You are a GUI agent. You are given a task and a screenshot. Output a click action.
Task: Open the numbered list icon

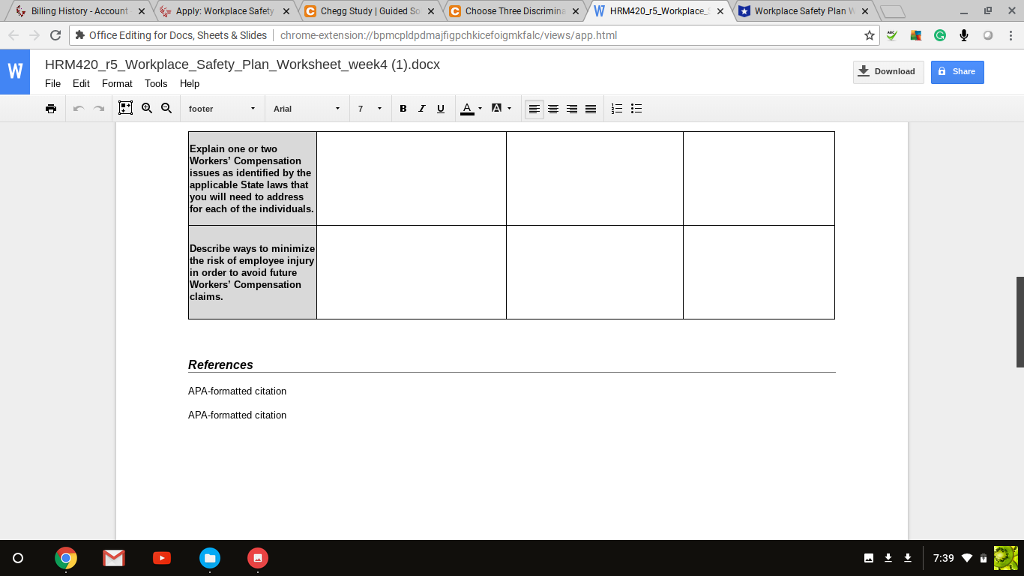pyautogui.click(x=616, y=108)
